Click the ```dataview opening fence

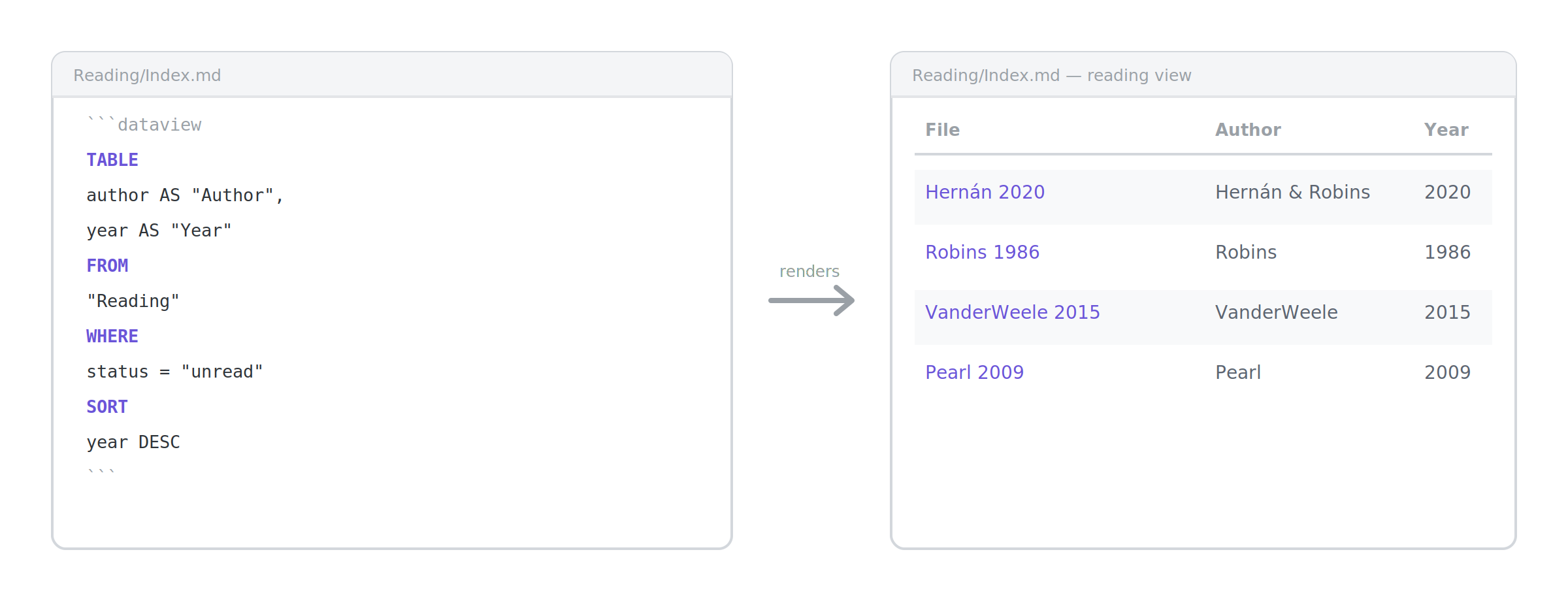tap(144, 124)
